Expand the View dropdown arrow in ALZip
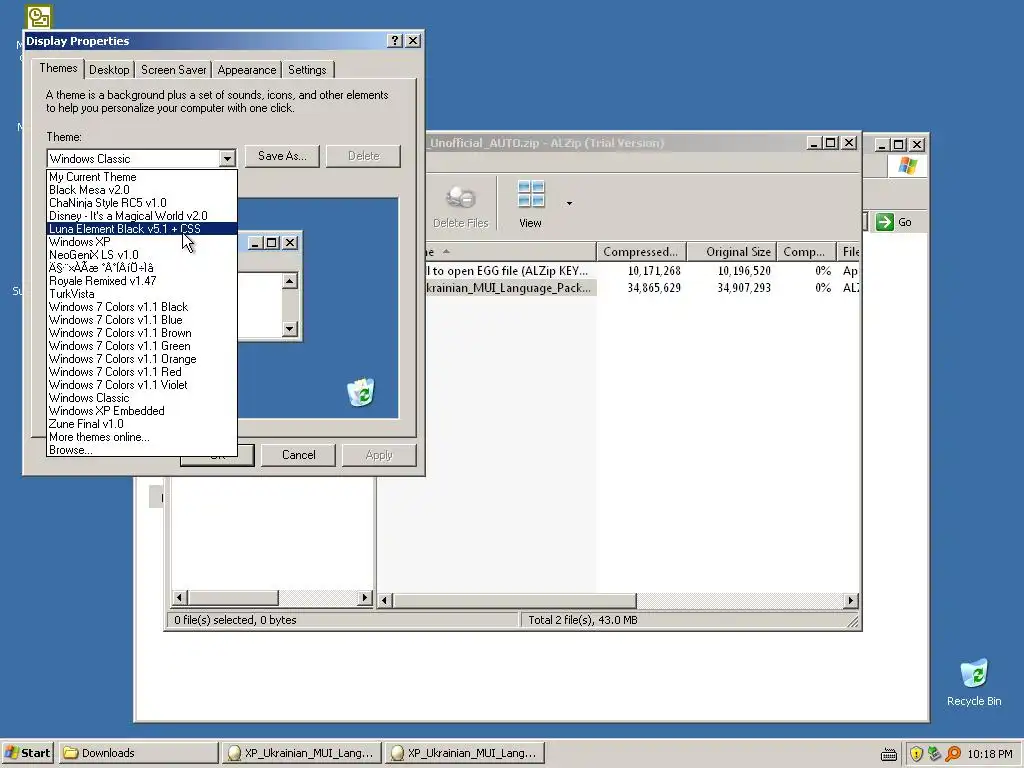Image resolution: width=1024 pixels, height=768 pixels. click(x=569, y=204)
